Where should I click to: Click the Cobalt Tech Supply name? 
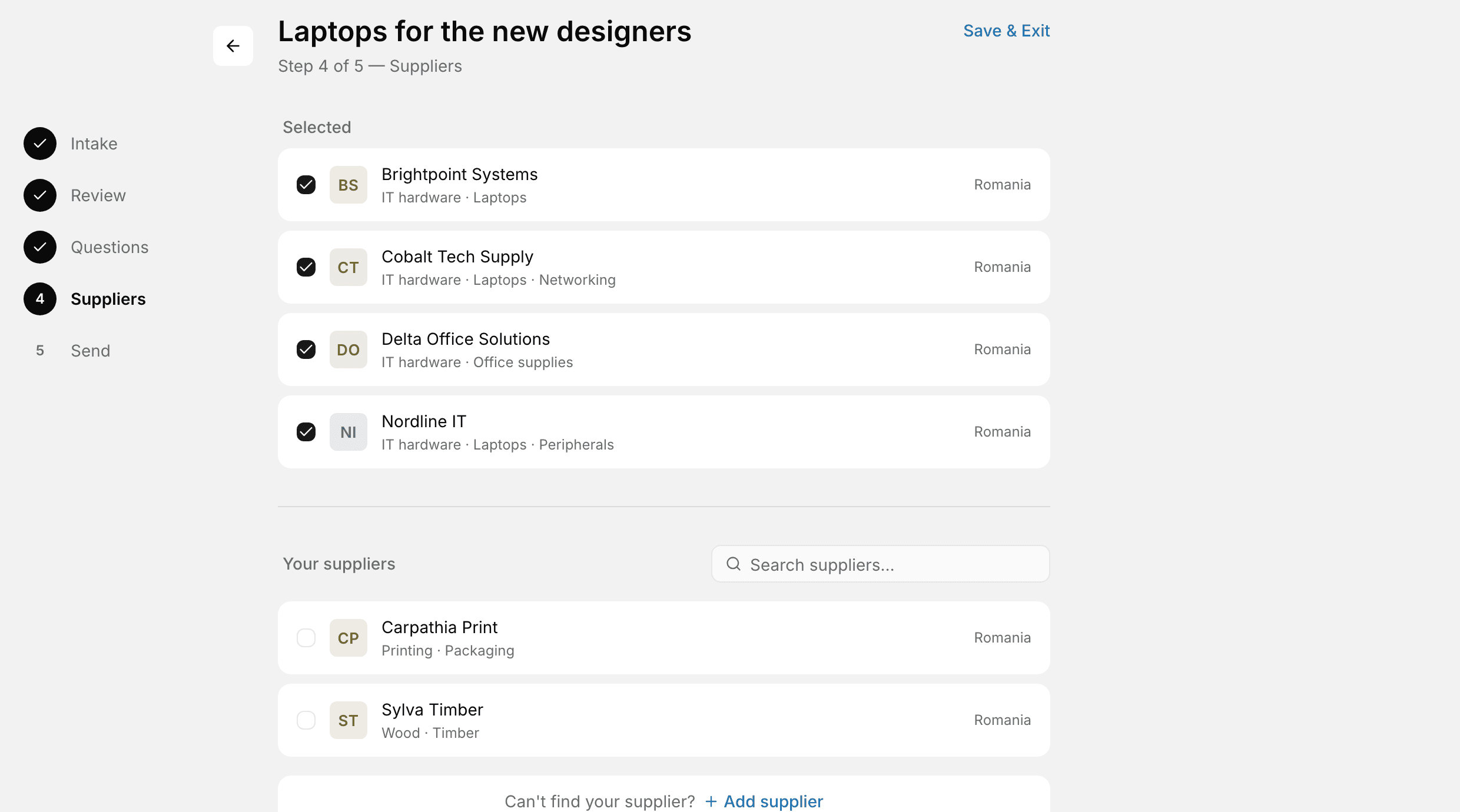click(457, 257)
